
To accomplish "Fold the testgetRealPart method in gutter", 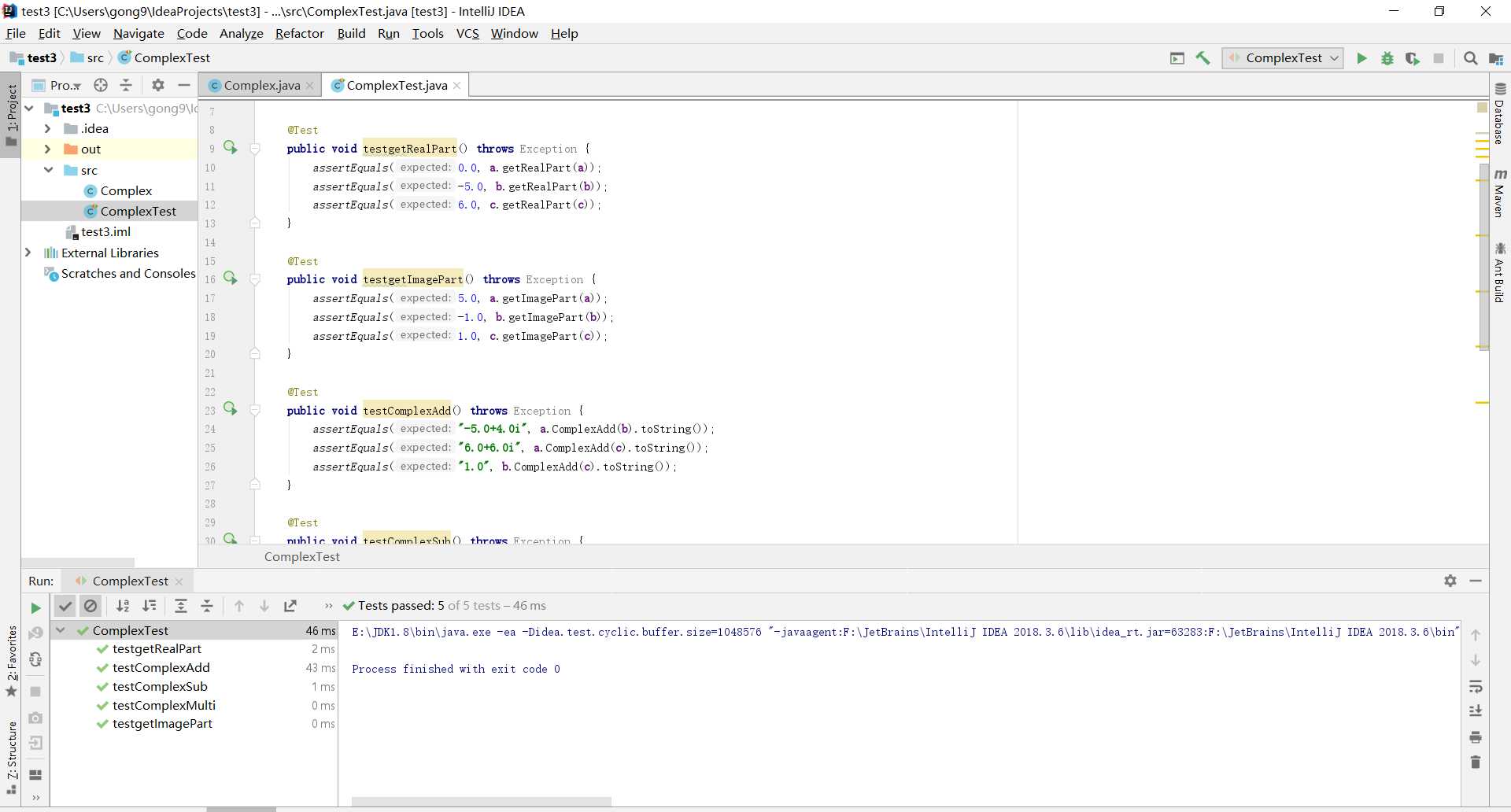I will (255, 149).
